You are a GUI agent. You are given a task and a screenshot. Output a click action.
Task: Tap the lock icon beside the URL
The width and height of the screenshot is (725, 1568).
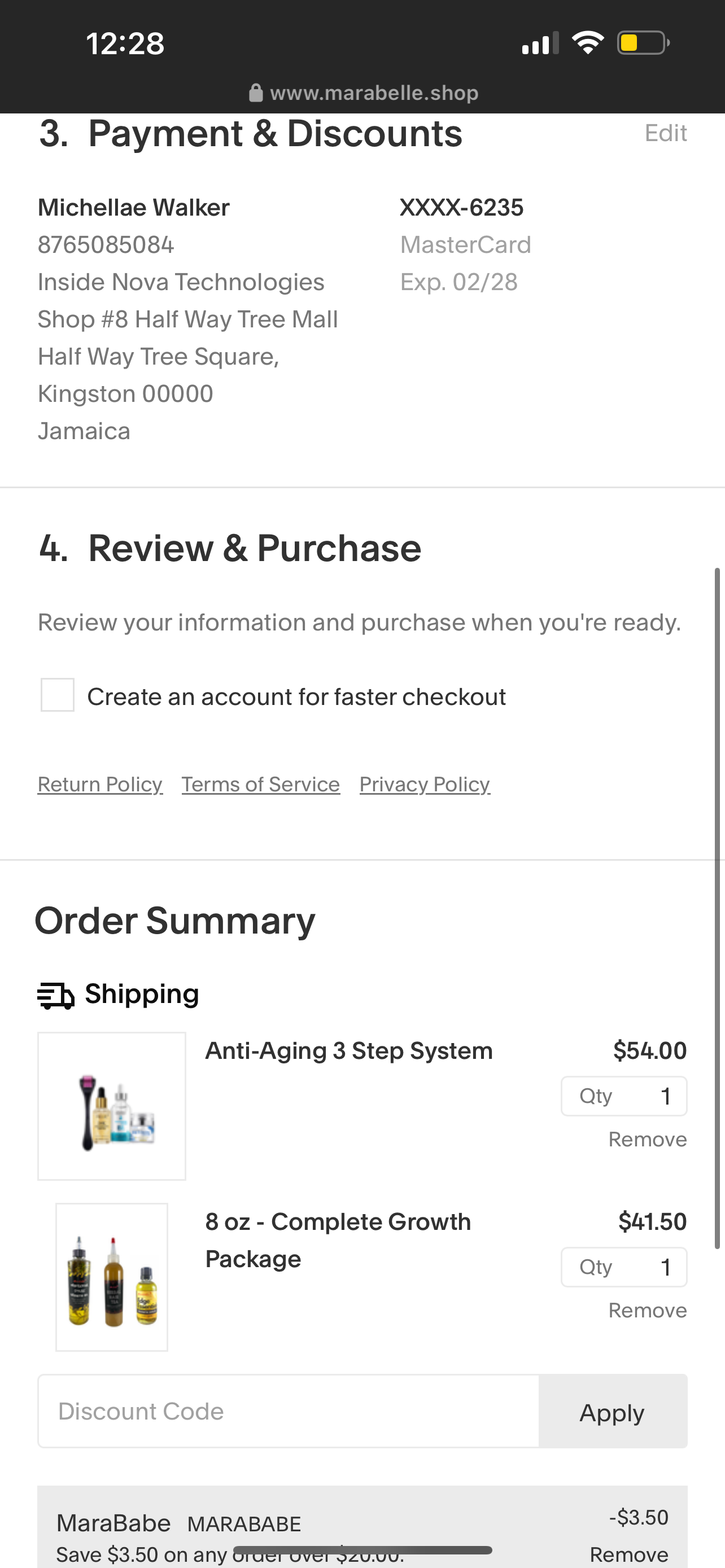coord(256,93)
